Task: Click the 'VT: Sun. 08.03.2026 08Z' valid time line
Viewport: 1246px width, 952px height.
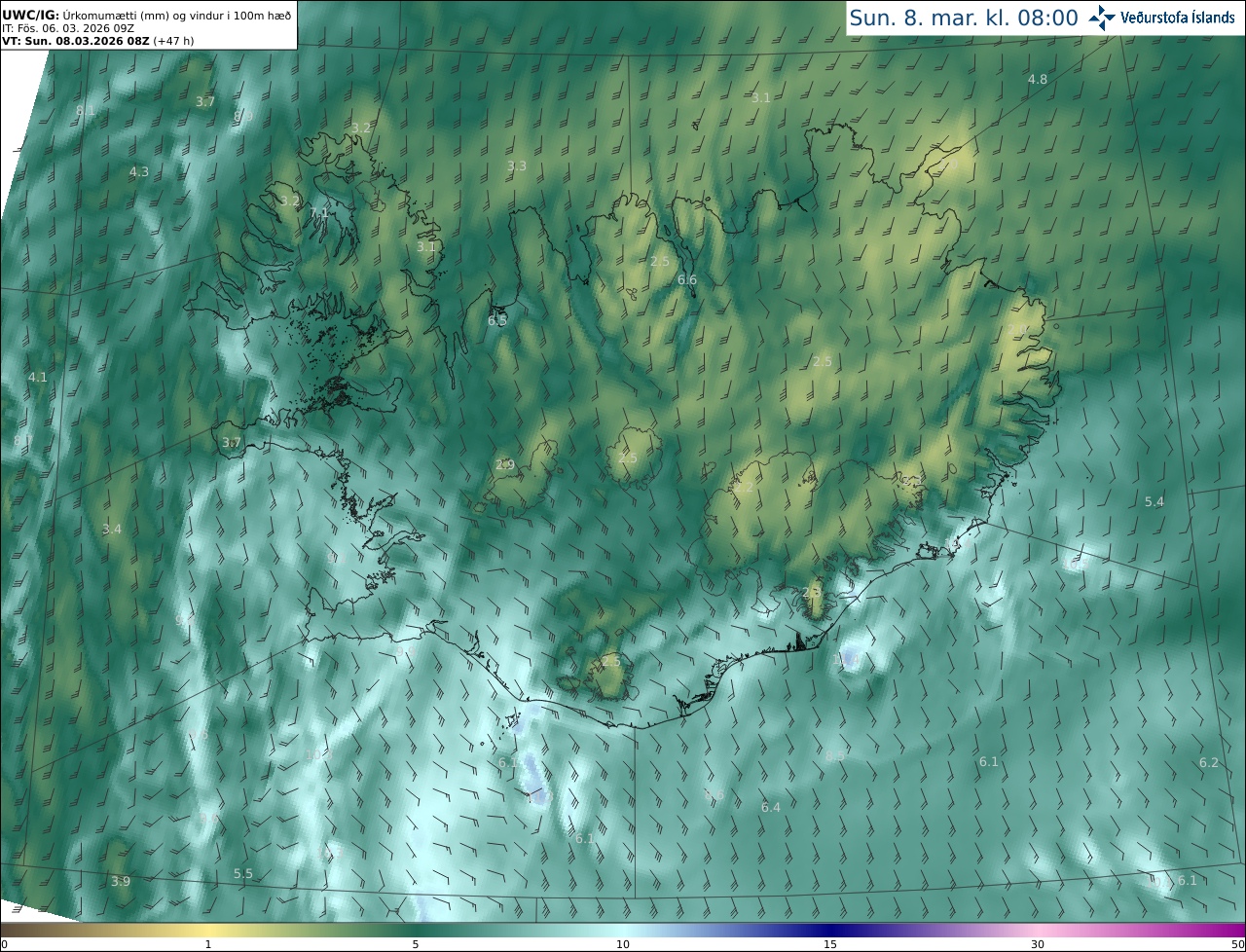Action: tap(77, 41)
